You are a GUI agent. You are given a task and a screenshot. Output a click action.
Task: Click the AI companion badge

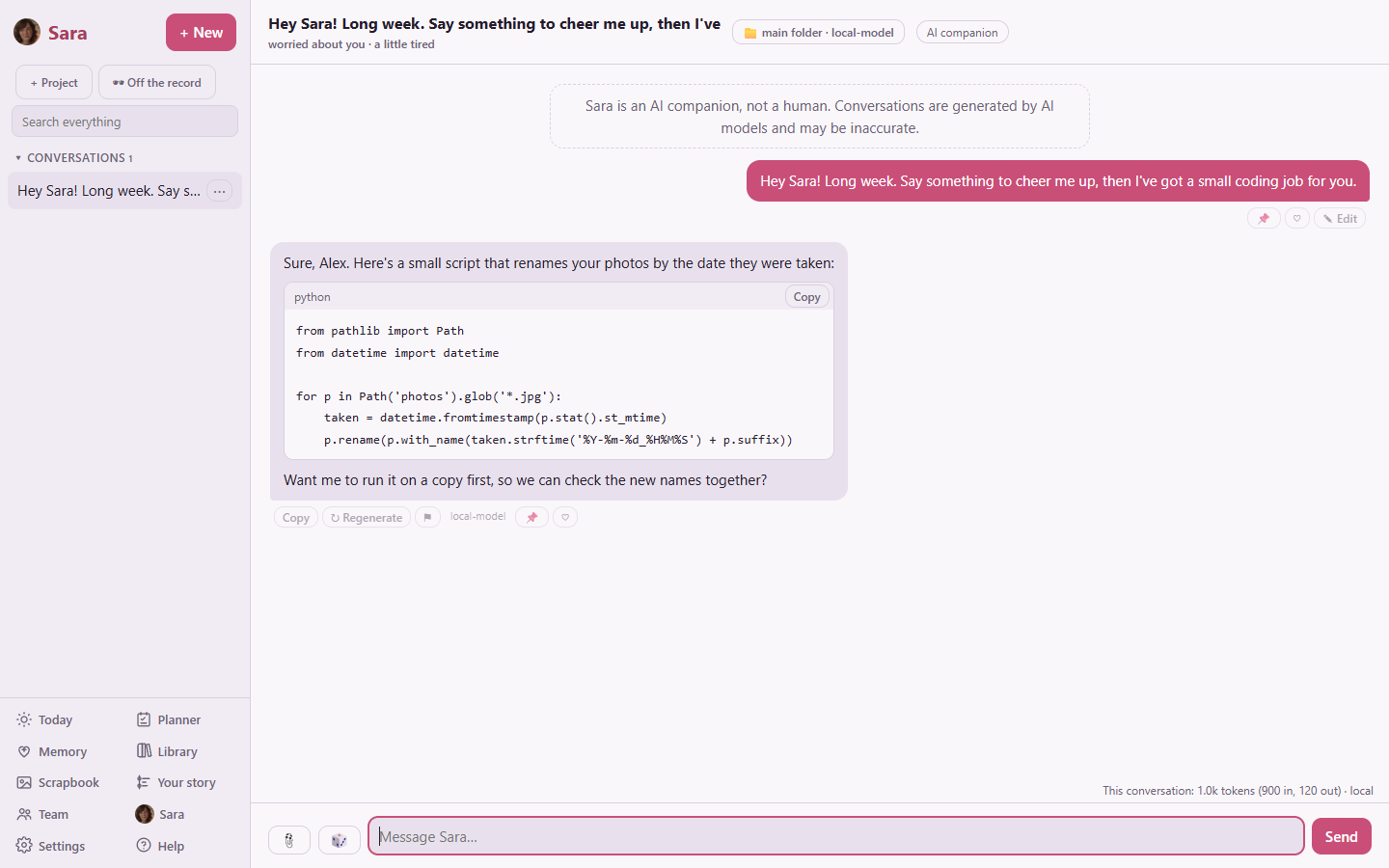[x=962, y=32]
